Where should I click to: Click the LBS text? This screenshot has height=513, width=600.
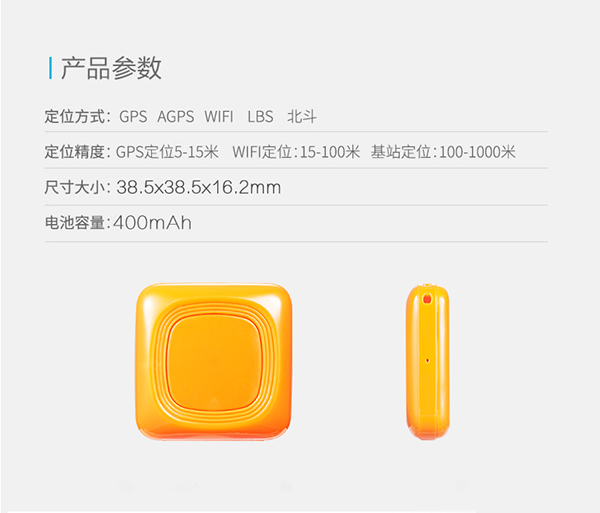point(260,116)
